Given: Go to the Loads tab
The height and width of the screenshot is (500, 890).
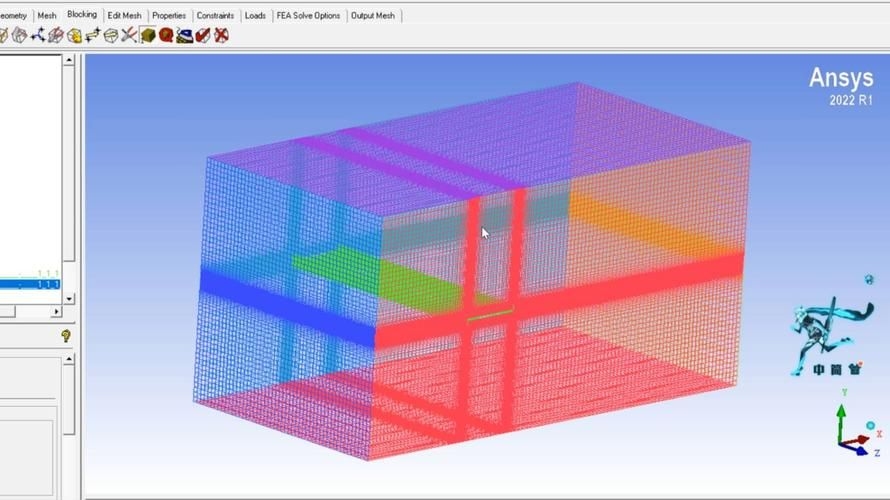Looking at the screenshot, I should point(256,16).
